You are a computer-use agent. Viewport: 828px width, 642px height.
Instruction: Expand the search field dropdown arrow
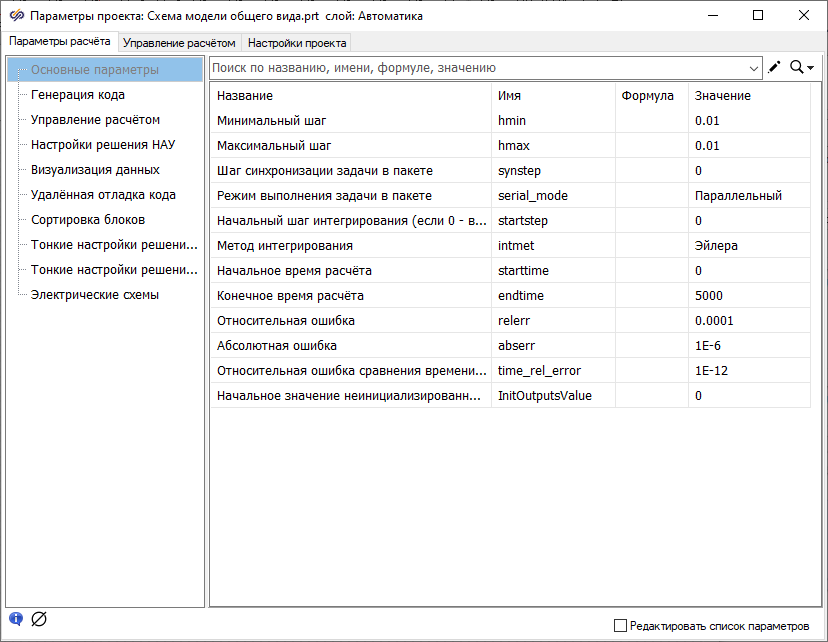pyautogui.click(x=754, y=68)
